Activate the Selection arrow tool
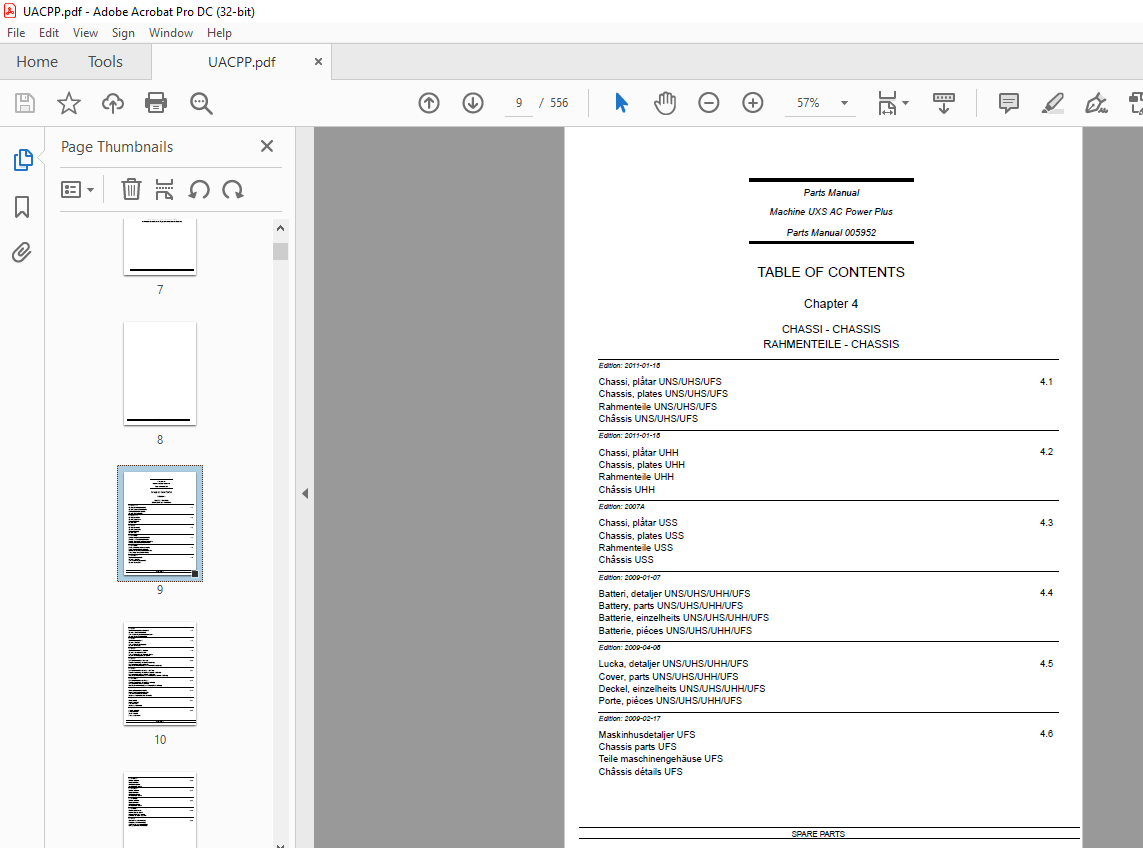The image size is (1143, 848). (621, 103)
